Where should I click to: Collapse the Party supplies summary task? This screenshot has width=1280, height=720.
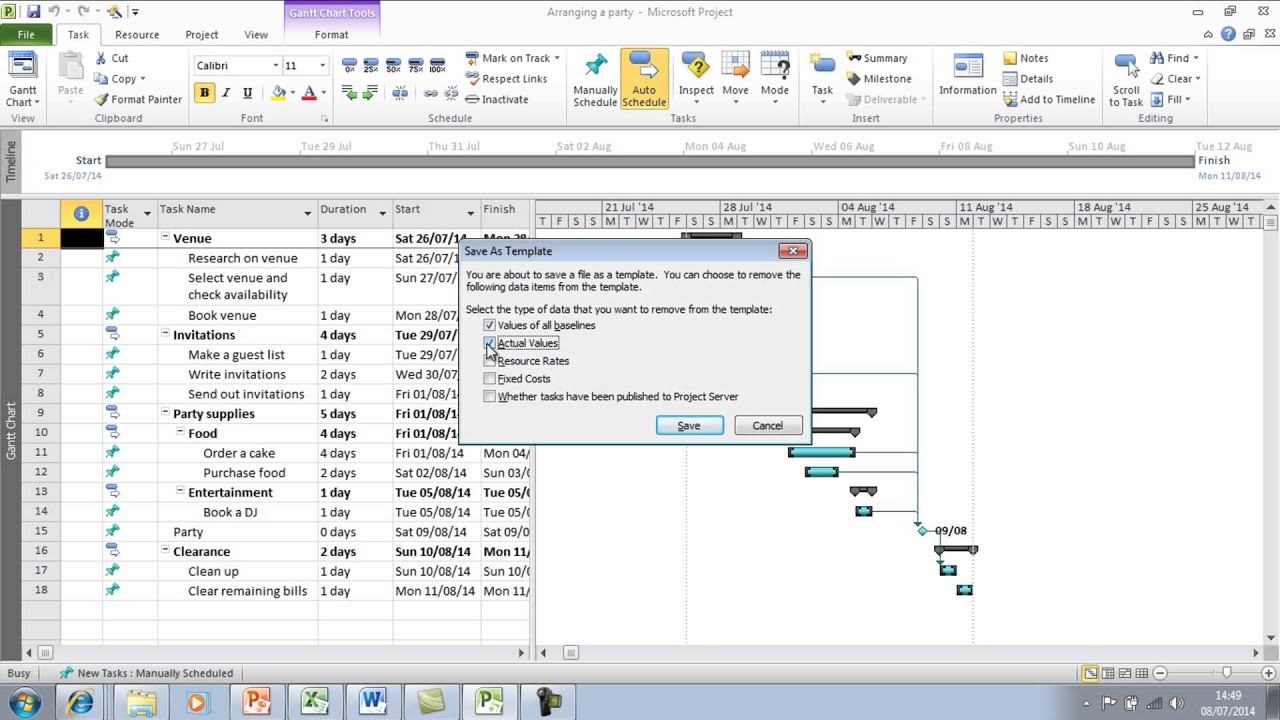coord(166,413)
